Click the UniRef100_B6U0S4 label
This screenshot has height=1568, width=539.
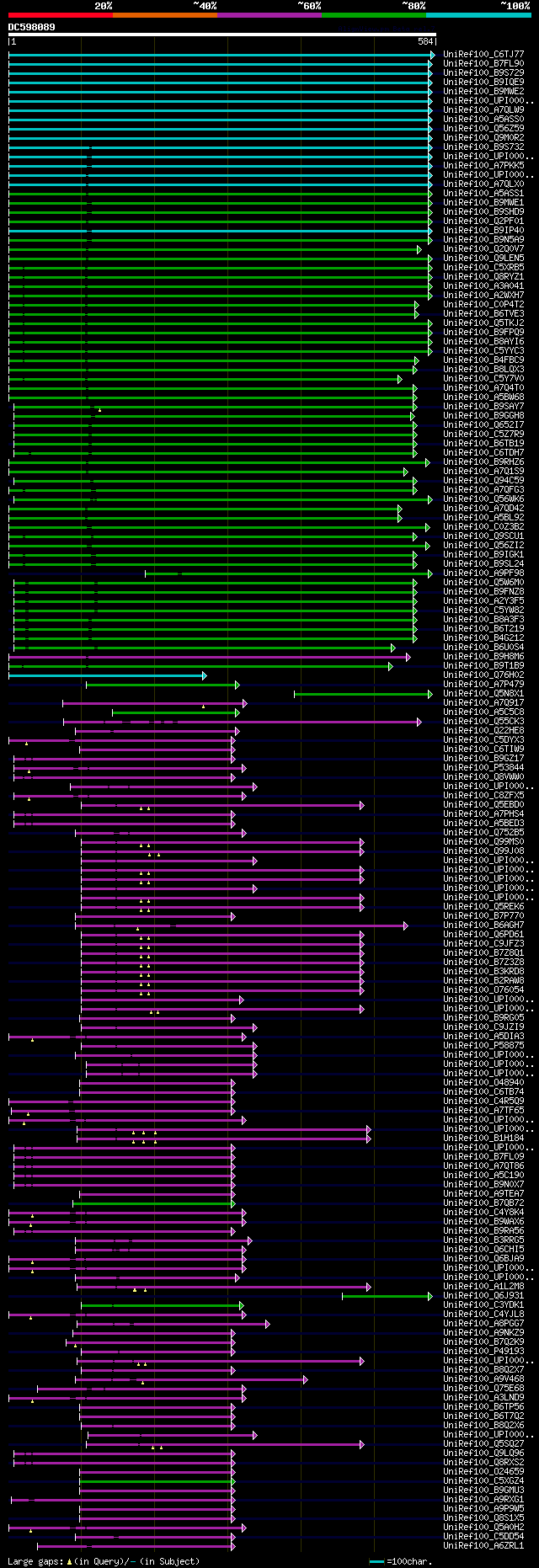pyautogui.click(x=483, y=648)
